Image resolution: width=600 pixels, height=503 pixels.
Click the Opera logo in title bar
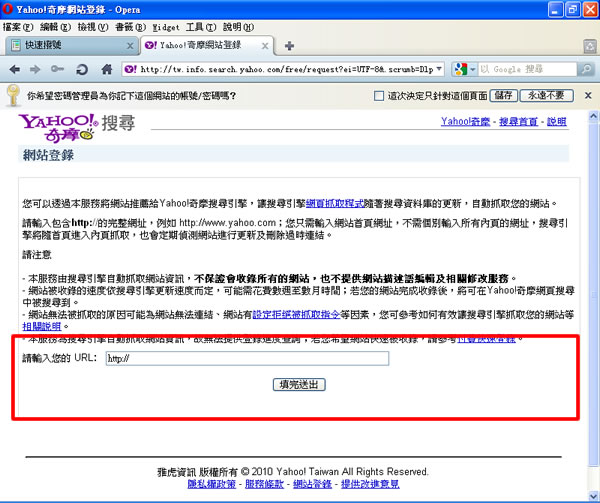click(x=8, y=9)
